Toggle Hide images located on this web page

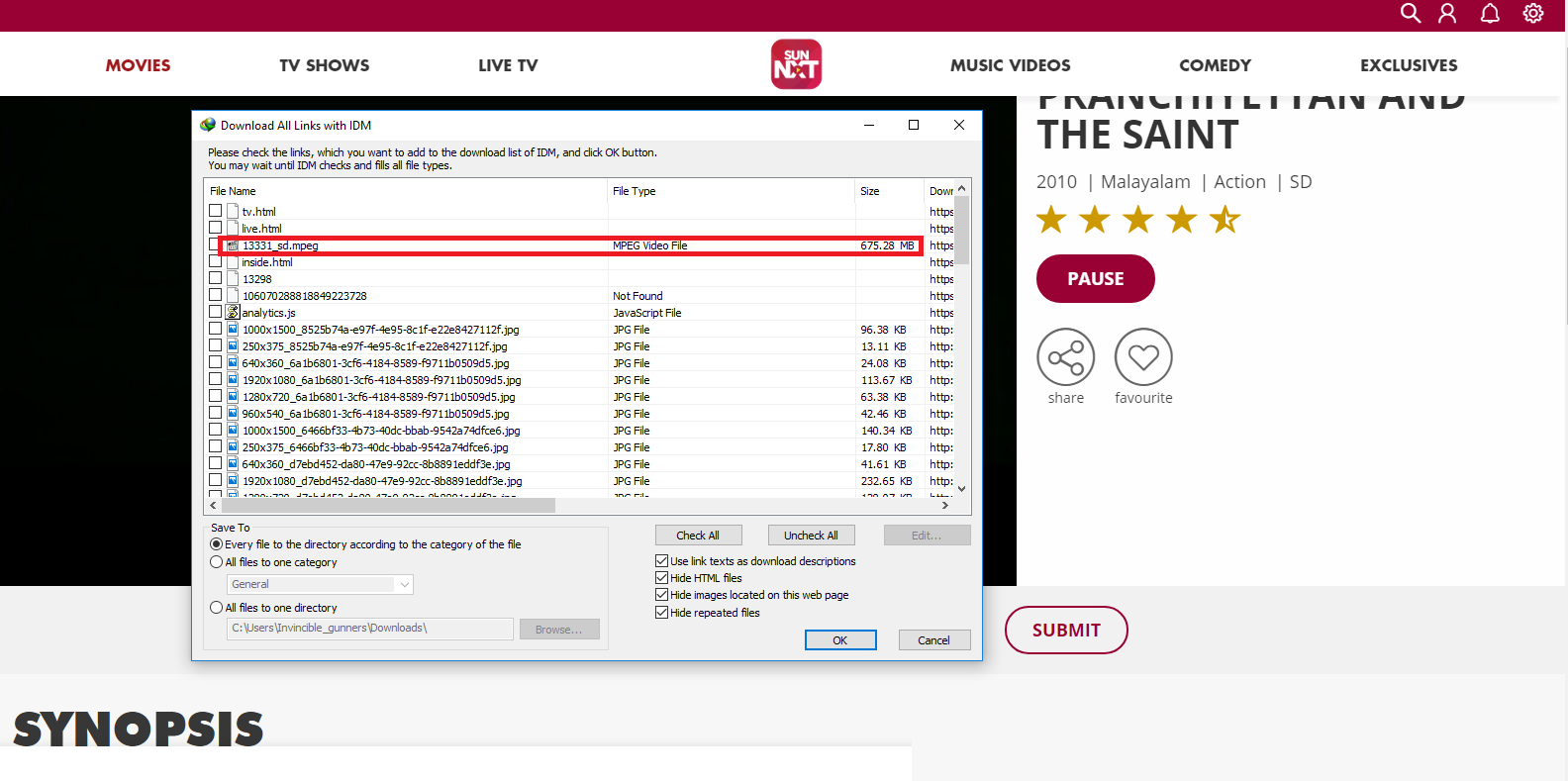pos(662,595)
